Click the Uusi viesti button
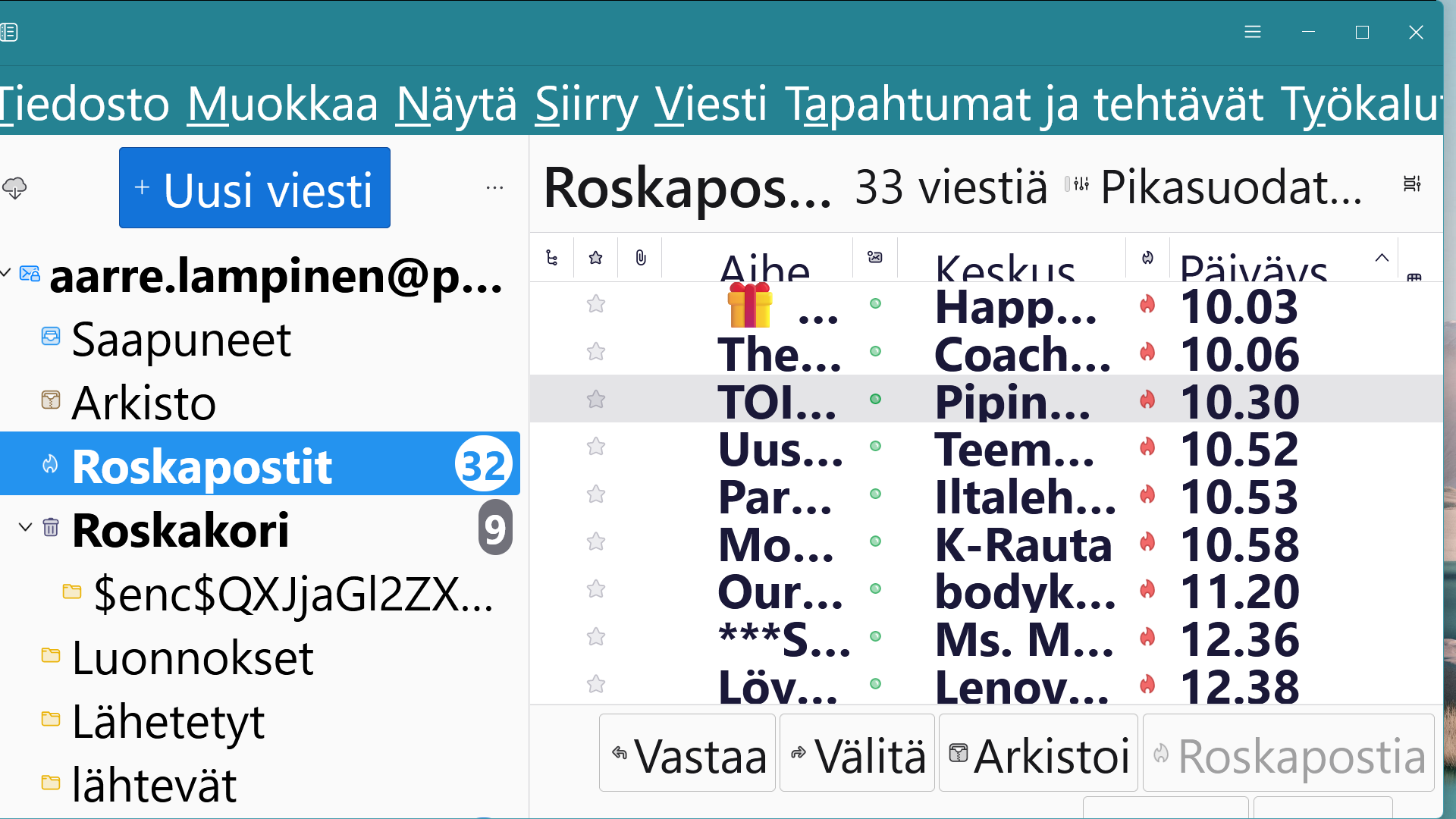The height and width of the screenshot is (819, 1456). pos(255,188)
